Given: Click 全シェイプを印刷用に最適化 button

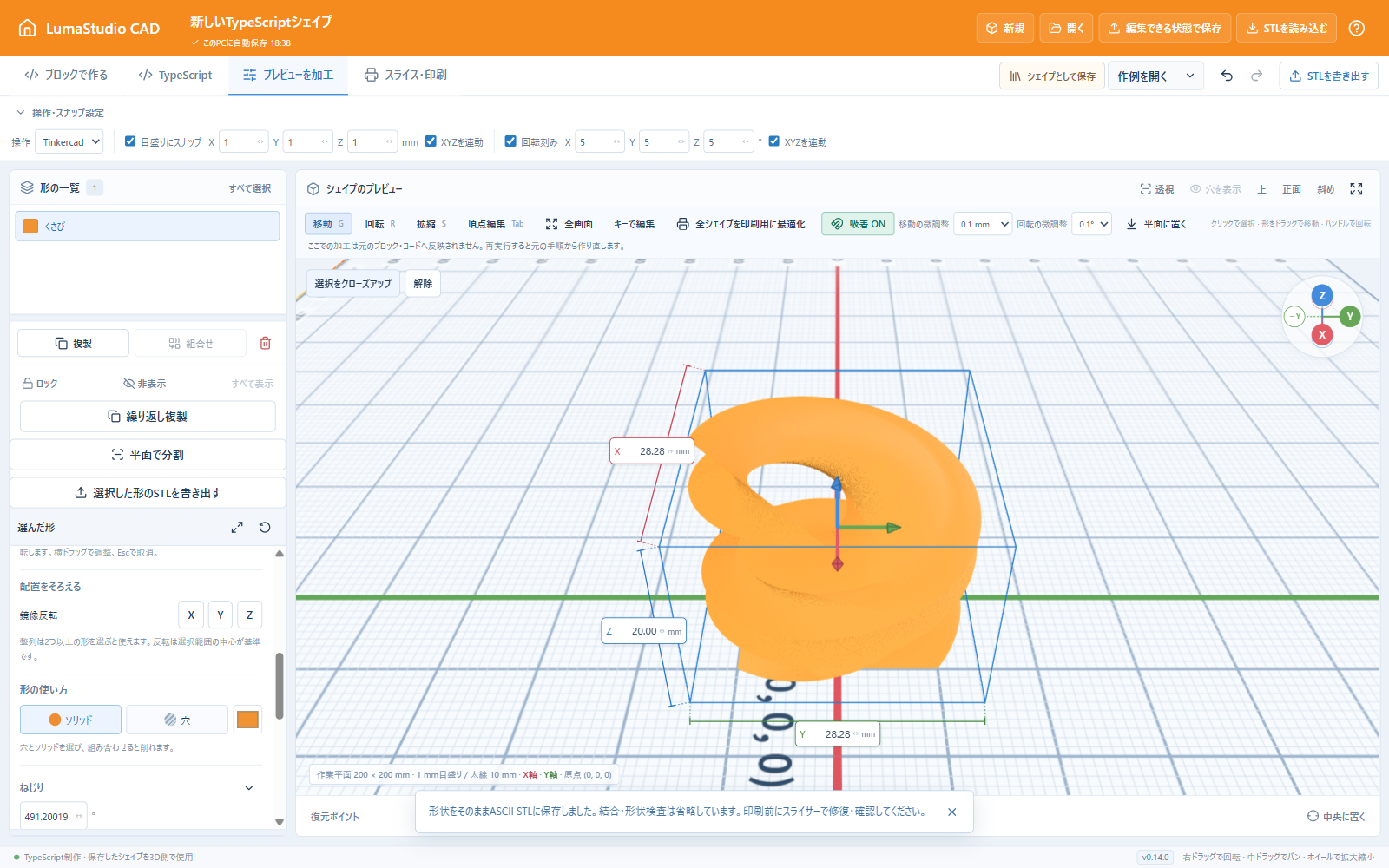Looking at the screenshot, I should [x=741, y=224].
